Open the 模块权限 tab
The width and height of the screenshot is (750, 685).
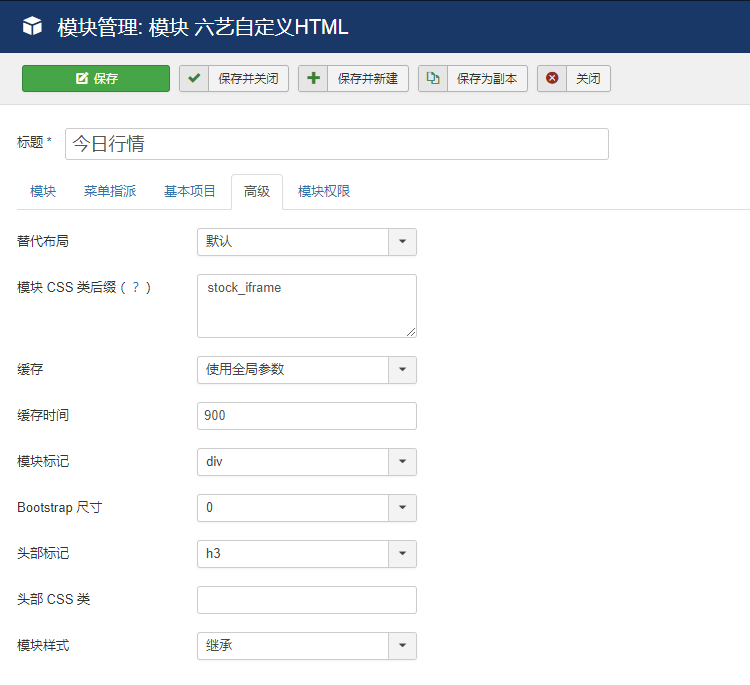click(324, 192)
